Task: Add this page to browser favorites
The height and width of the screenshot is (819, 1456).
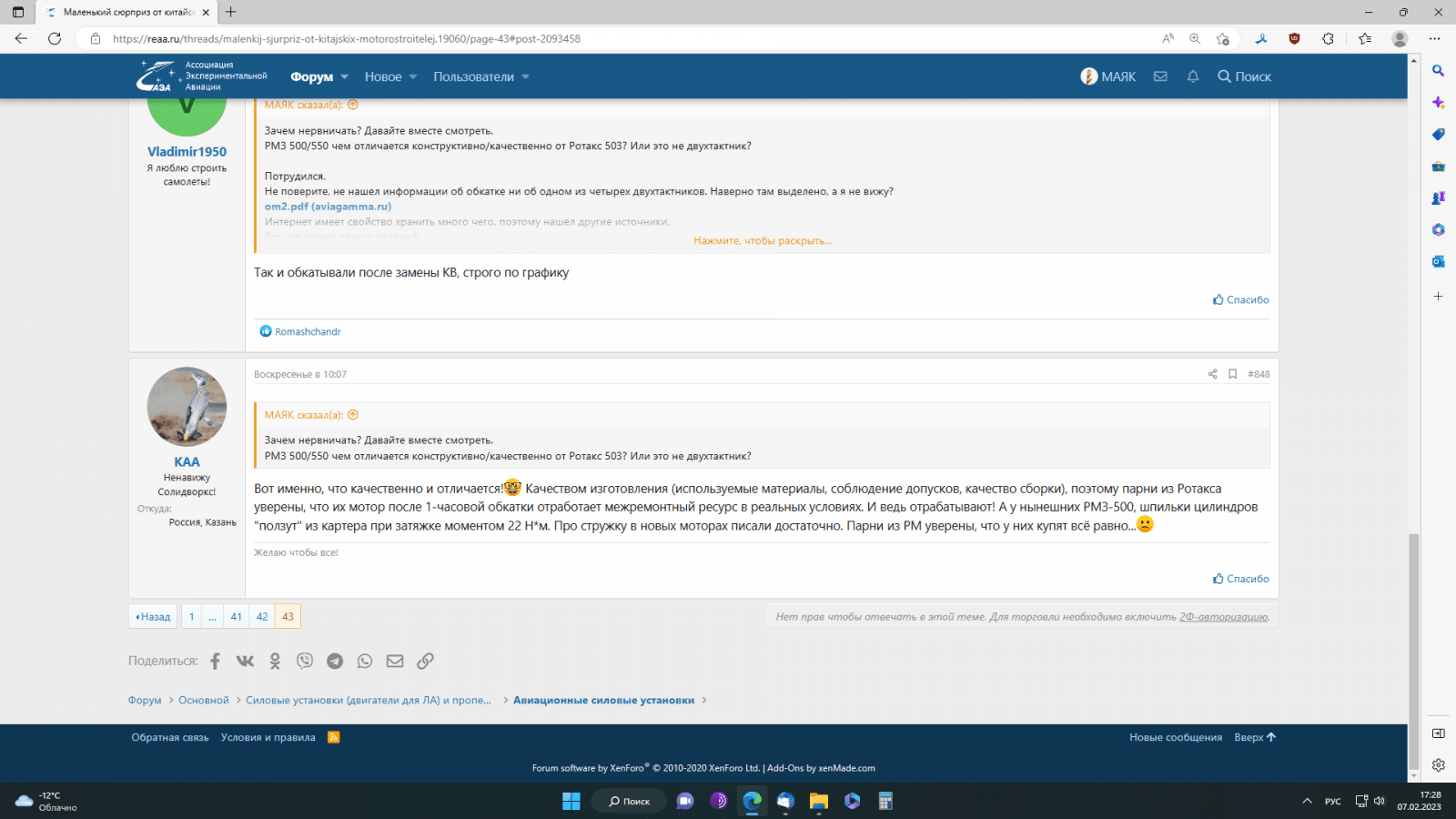Action: click(1222, 38)
